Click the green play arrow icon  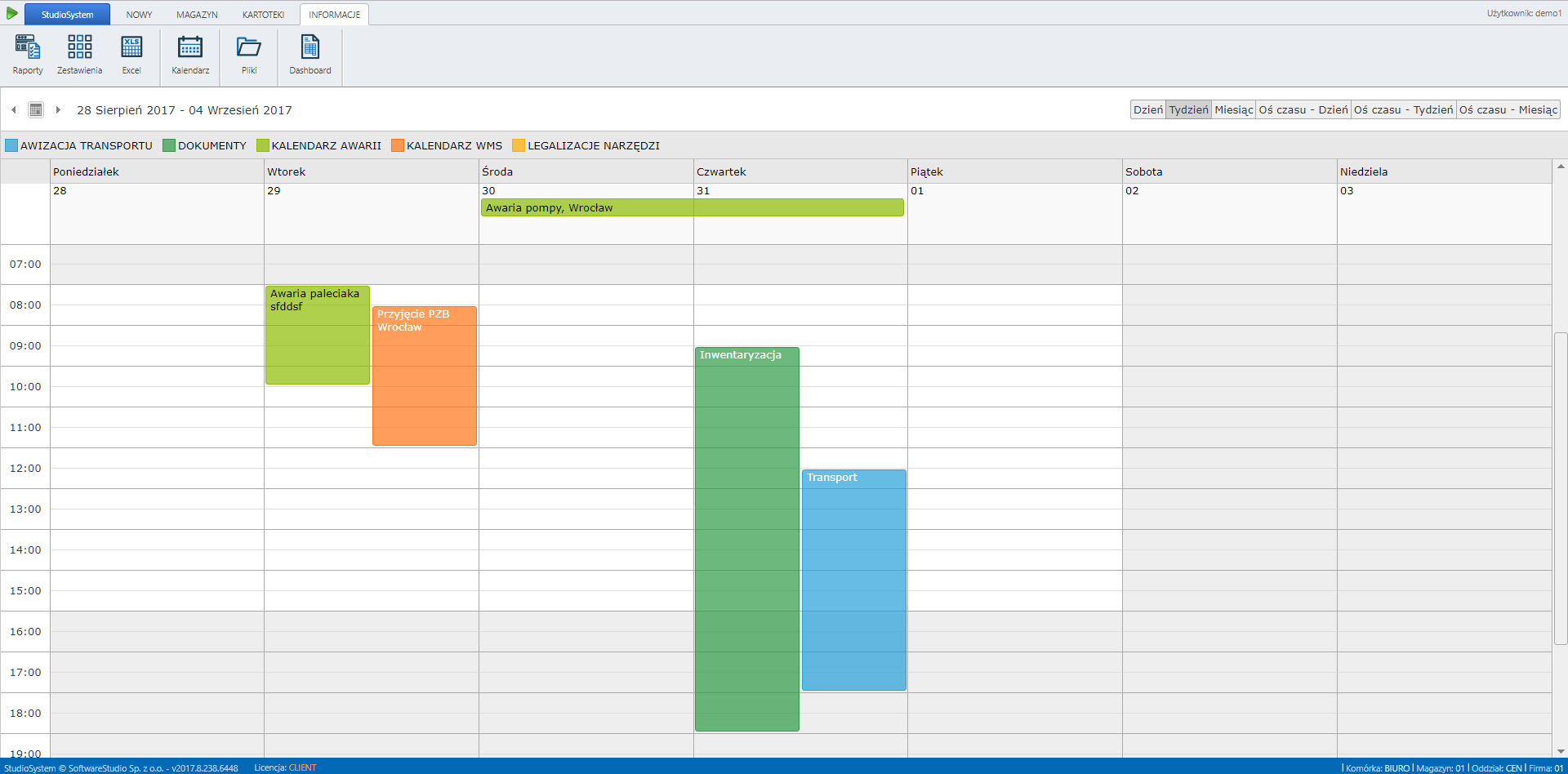[x=11, y=13]
